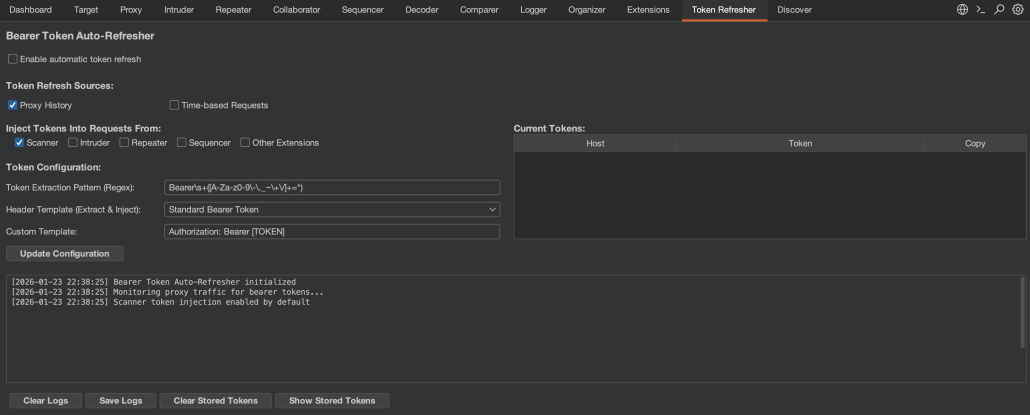Open the Header Template dropdown
This screenshot has height=415, width=1030.
coord(331,209)
